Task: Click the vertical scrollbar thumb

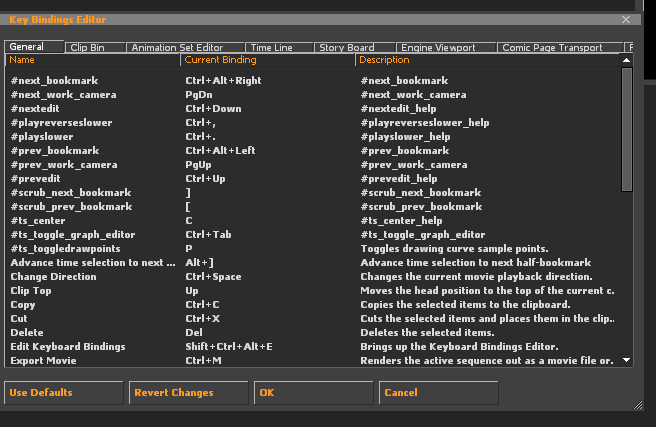Action: 626,128
